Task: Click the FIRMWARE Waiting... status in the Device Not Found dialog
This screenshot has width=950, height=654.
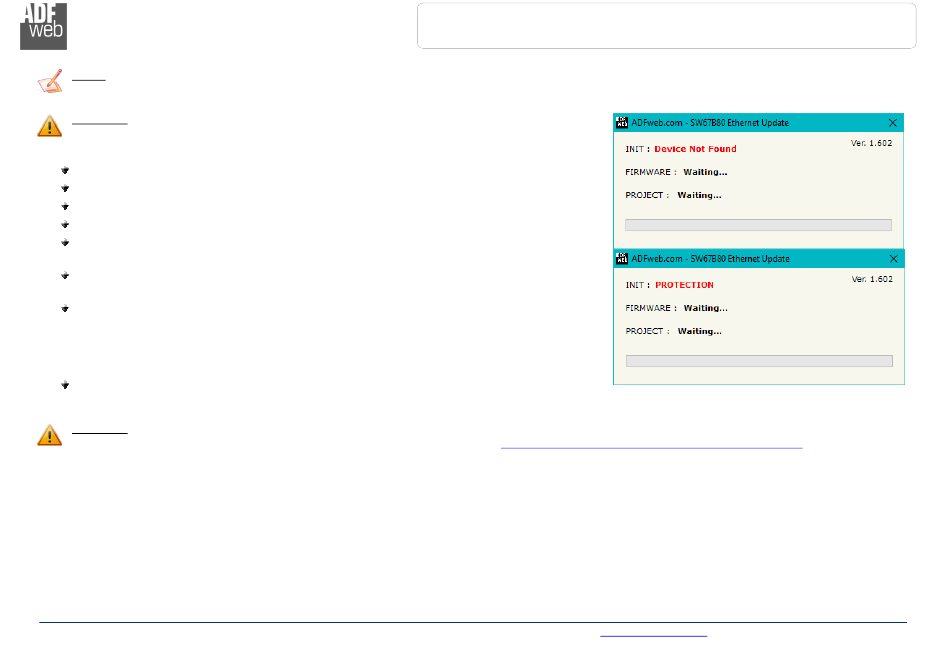Action: tap(705, 172)
